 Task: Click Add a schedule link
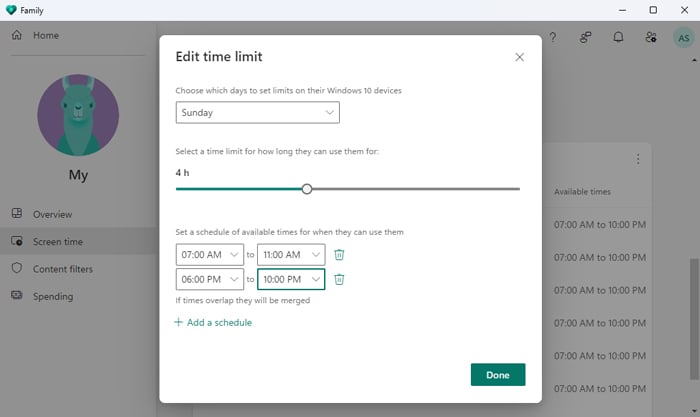point(213,322)
